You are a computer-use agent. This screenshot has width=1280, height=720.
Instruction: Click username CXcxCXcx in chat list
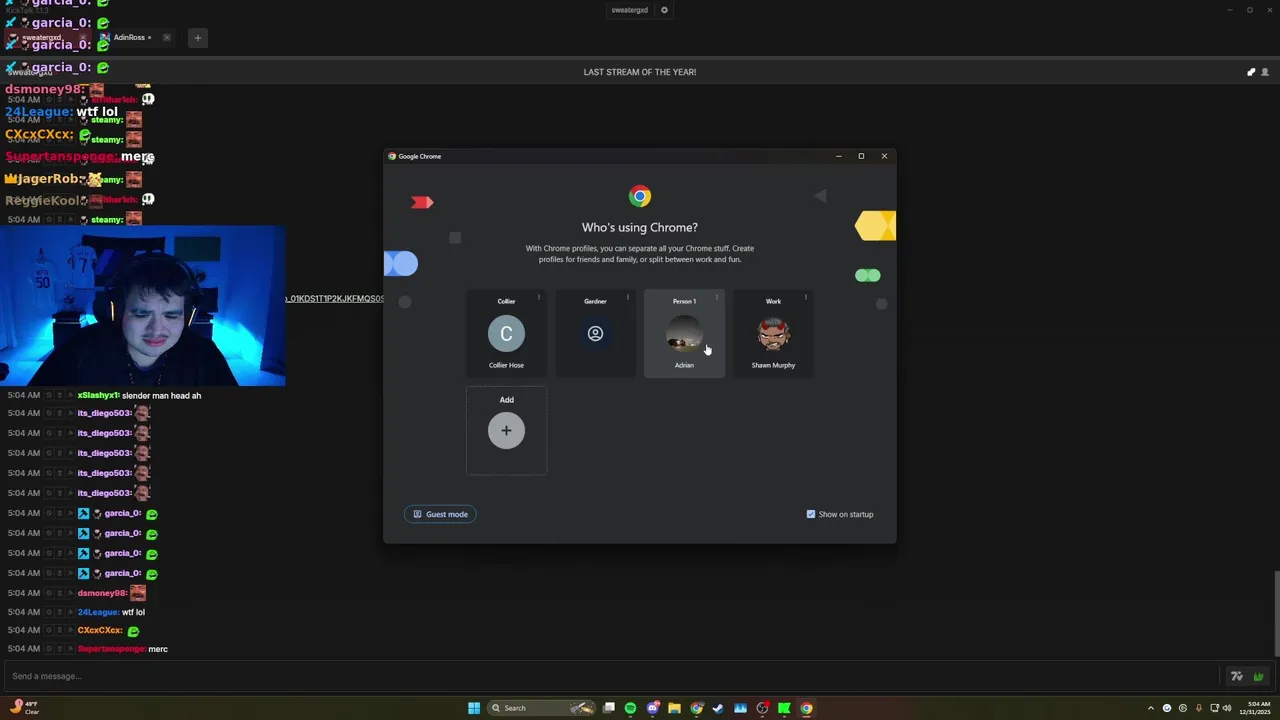(x=100, y=630)
